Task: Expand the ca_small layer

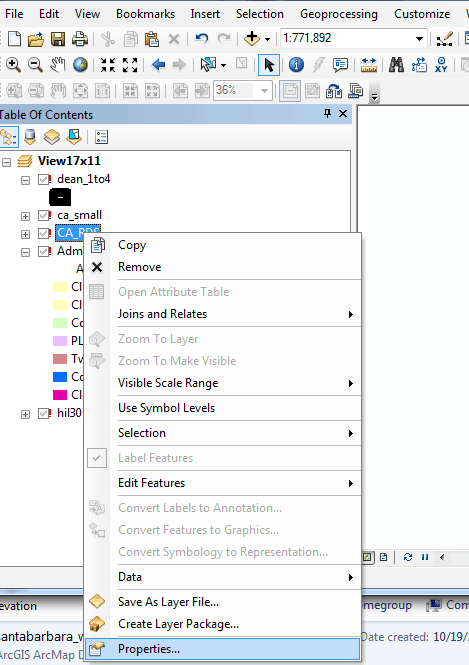Action: pos(25,216)
